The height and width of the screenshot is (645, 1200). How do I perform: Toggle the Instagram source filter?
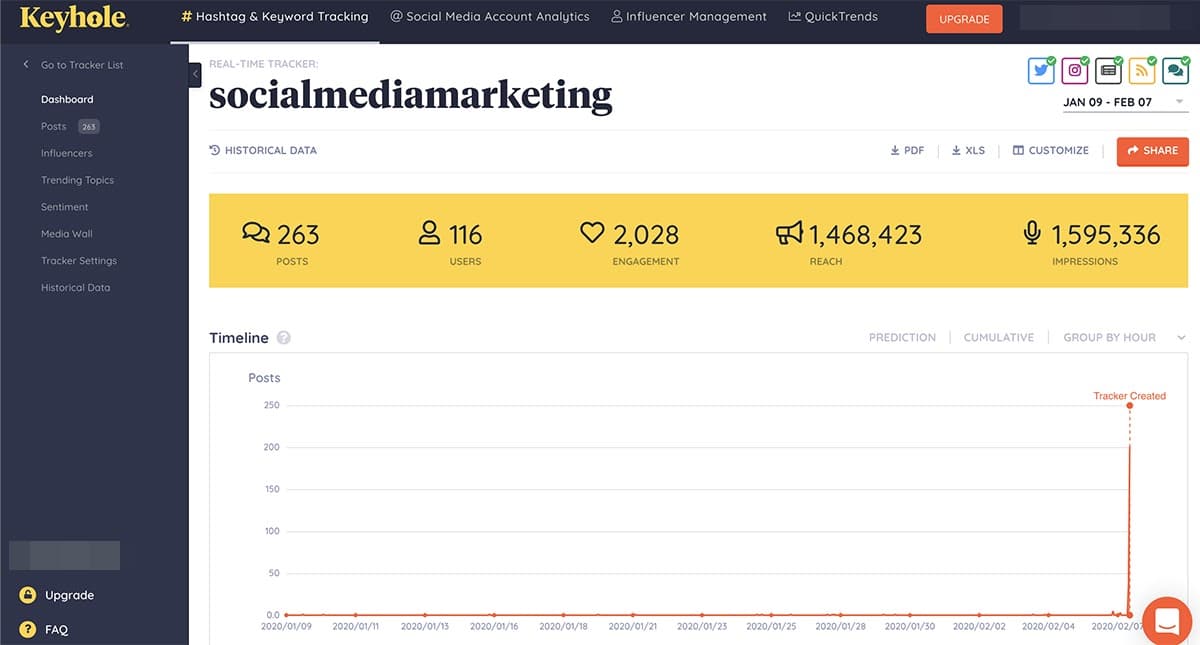(x=1074, y=70)
